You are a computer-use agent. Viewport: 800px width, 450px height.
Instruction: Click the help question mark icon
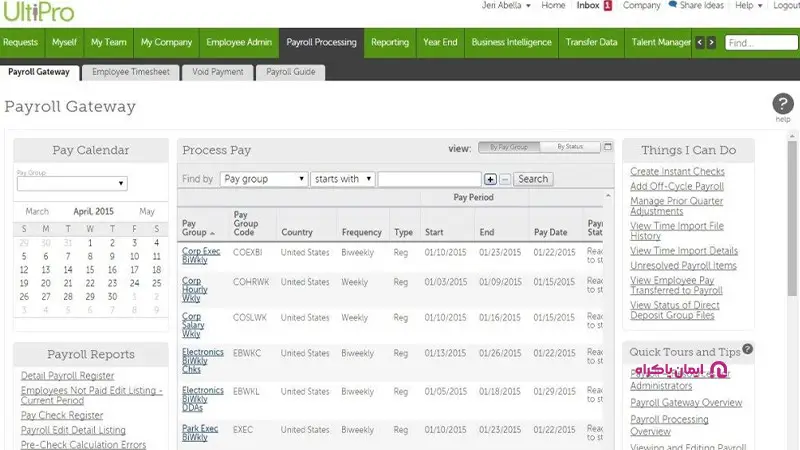pos(783,104)
